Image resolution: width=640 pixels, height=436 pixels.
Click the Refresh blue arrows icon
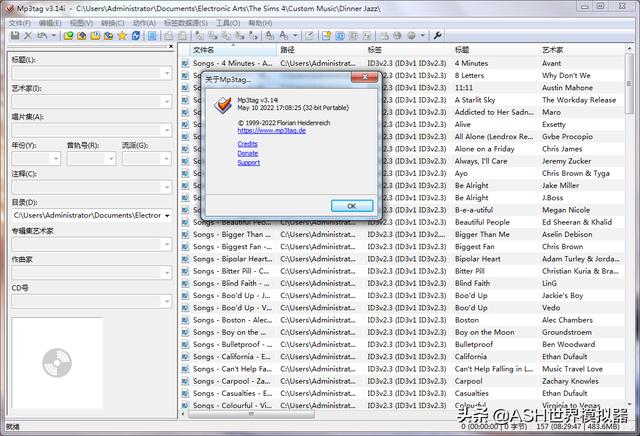[136, 36]
